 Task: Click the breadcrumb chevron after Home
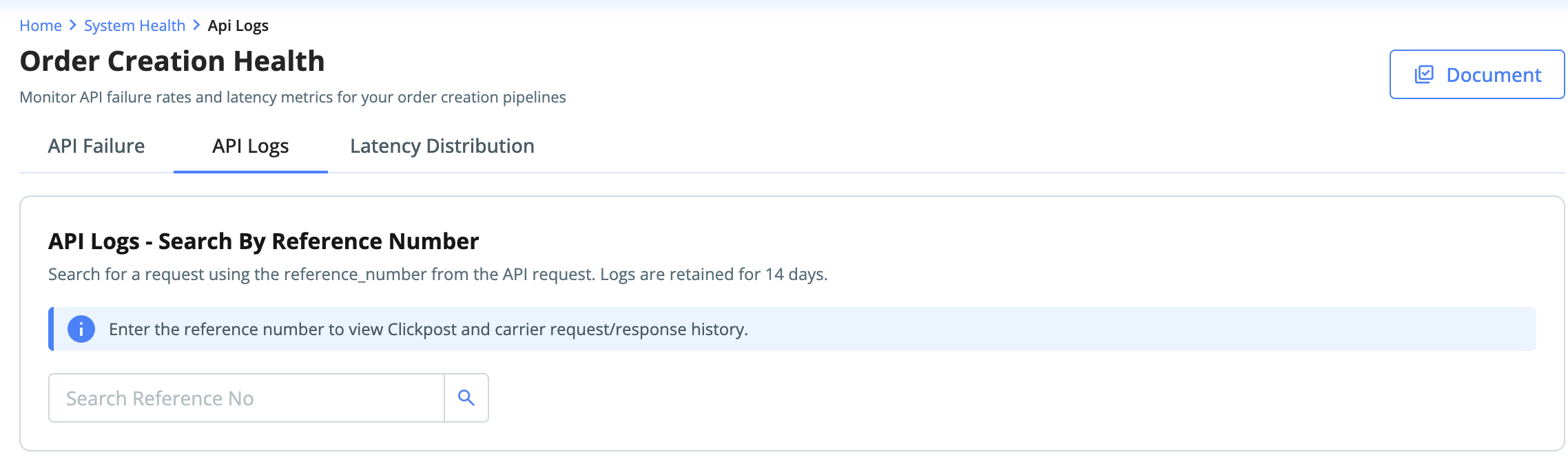pos(73,25)
